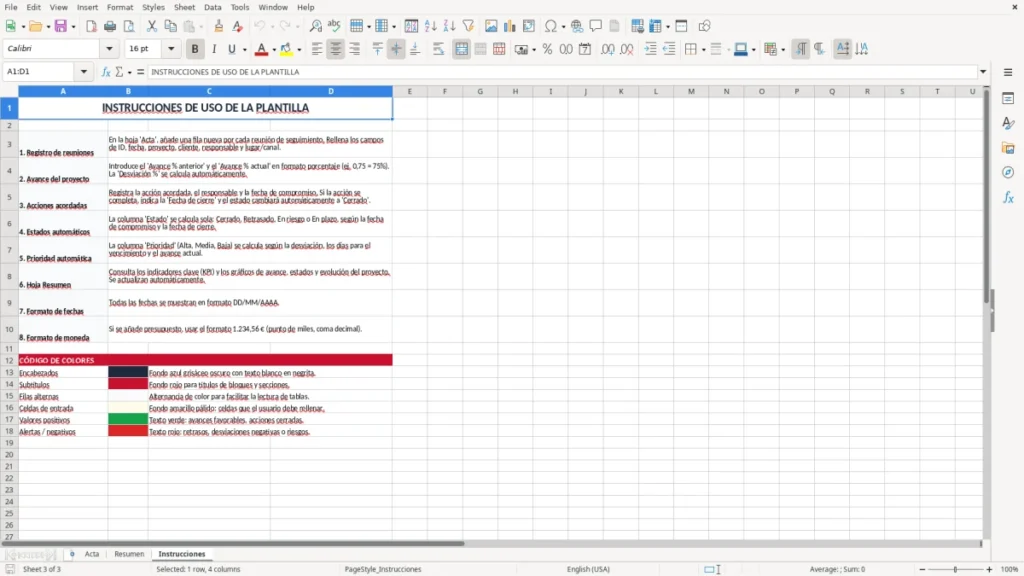Image resolution: width=1024 pixels, height=576 pixels.
Task: Switch to the Acta sheet tab
Action: point(92,554)
